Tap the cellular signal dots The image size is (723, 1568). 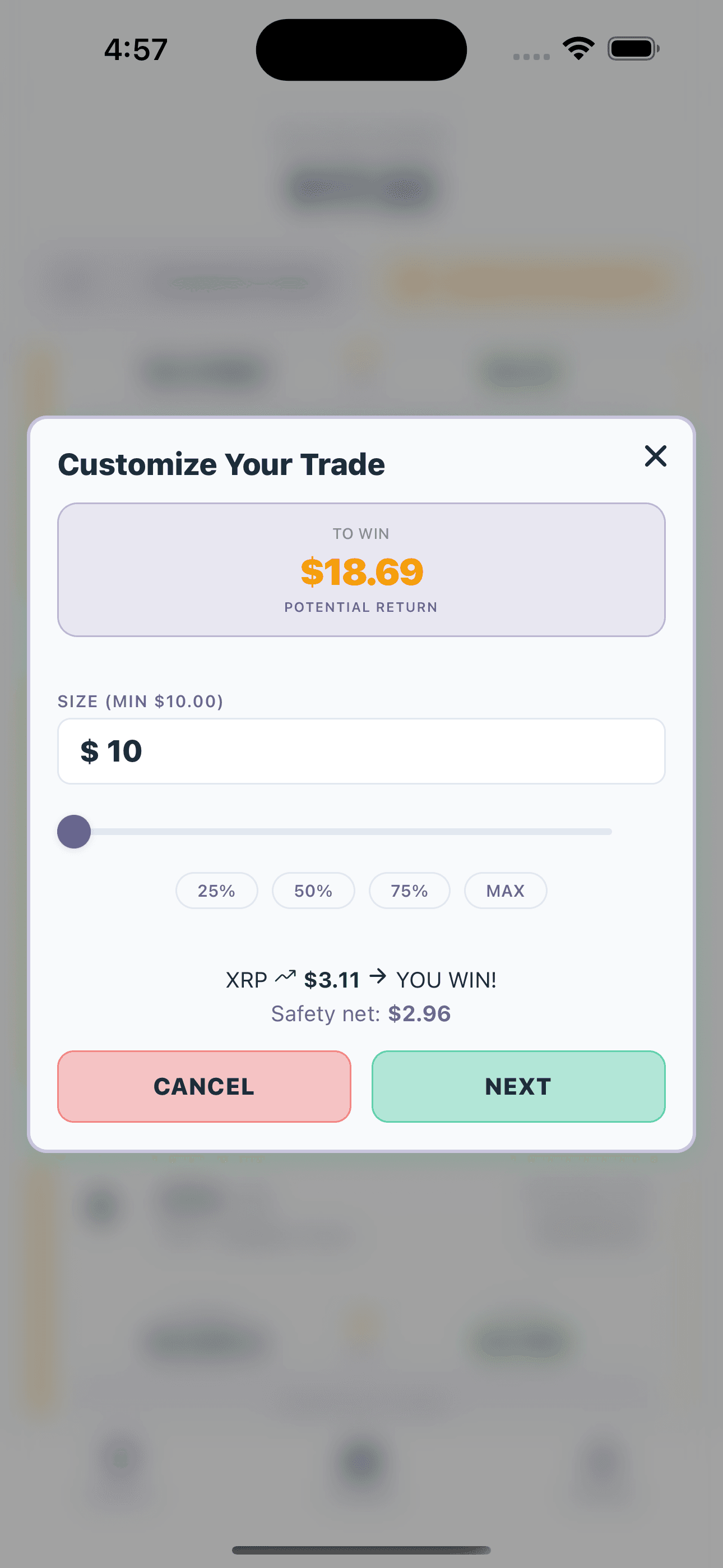[x=531, y=57]
